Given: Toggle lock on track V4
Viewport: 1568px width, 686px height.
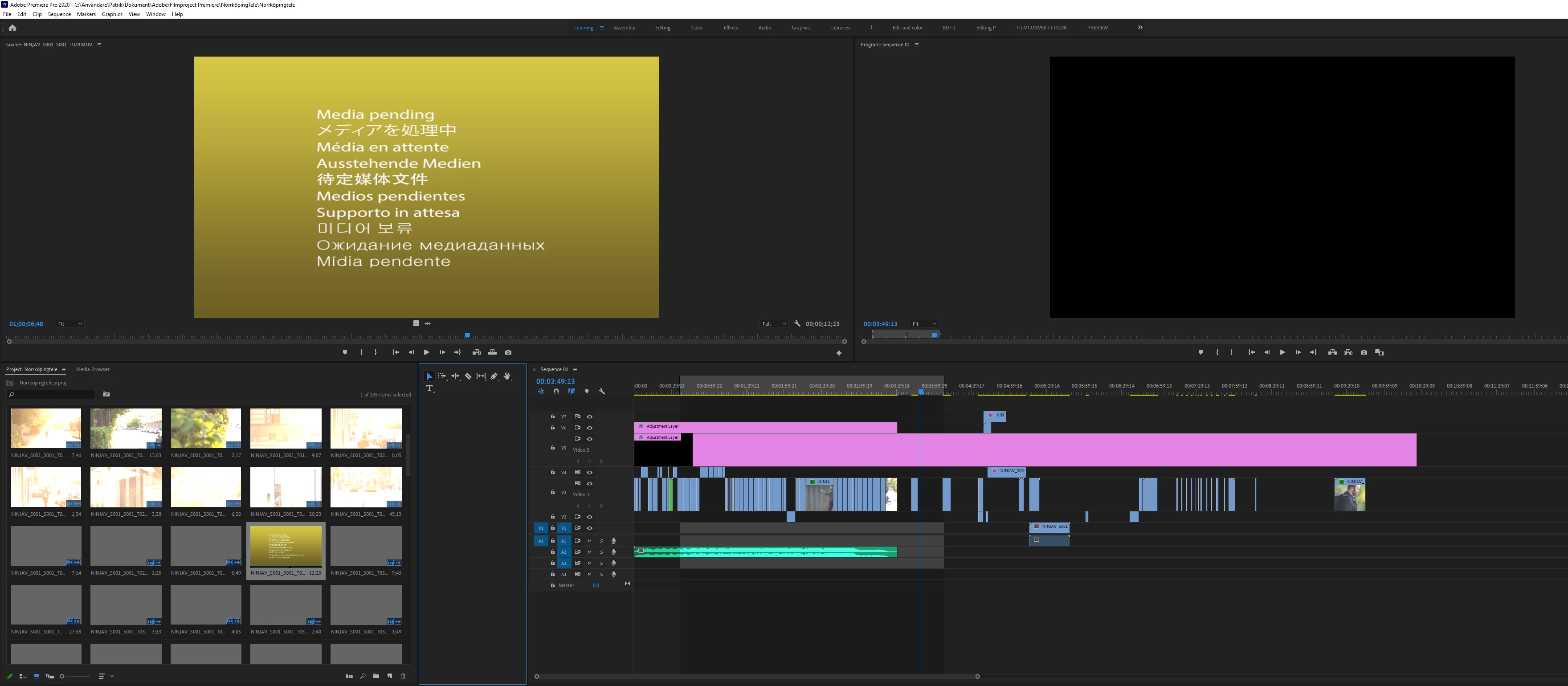Looking at the screenshot, I should pyautogui.click(x=553, y=472).
